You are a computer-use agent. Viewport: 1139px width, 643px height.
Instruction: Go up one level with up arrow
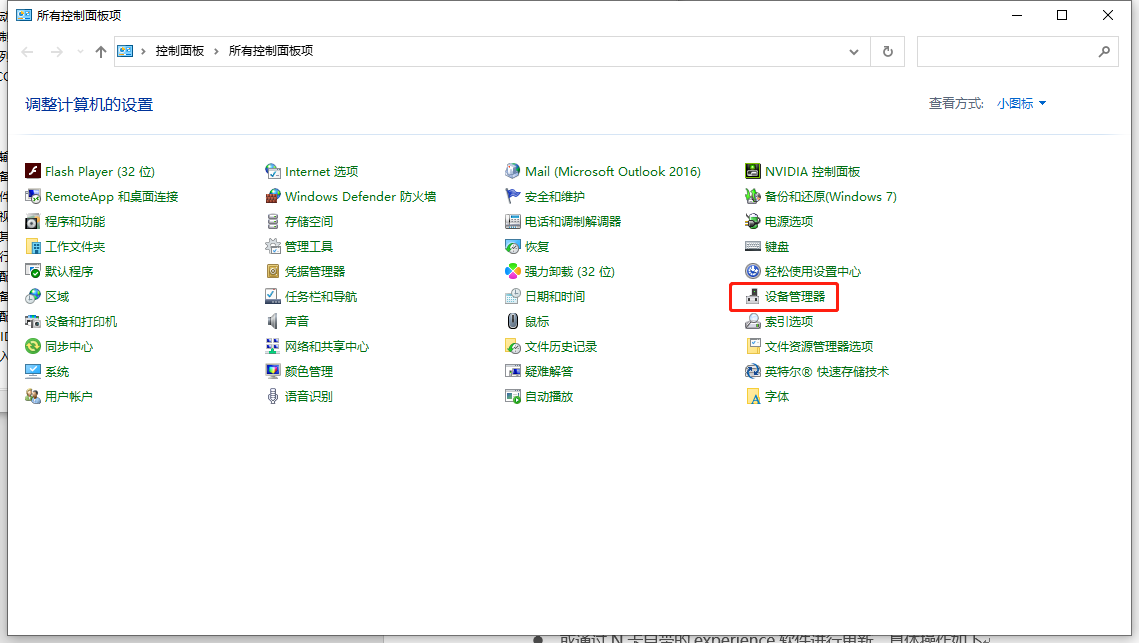pos(101,52)
